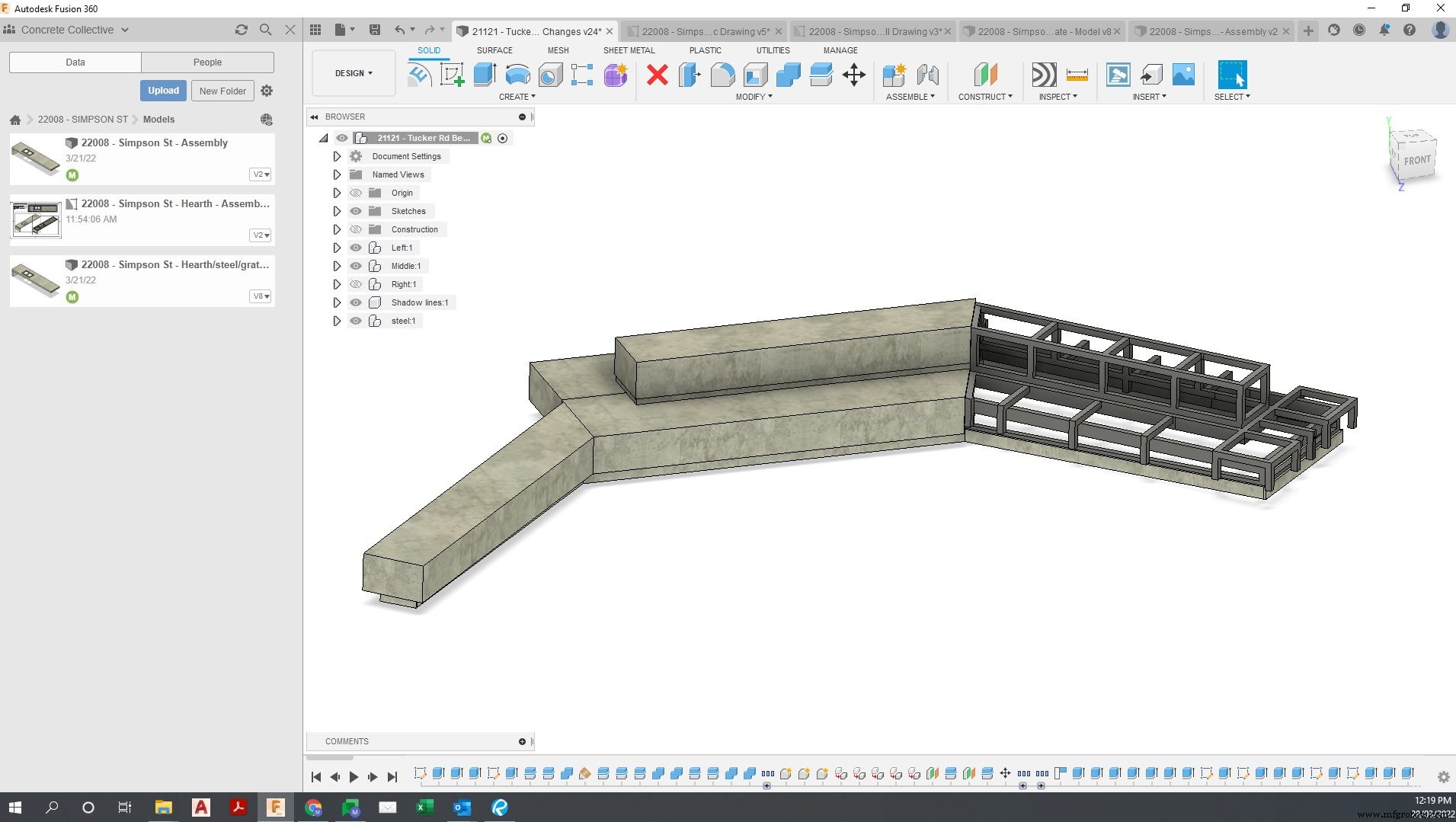The width and height of the screenshot is (1456, 822).
Task: Click the Upload button
Action: [x=163, y=90]
